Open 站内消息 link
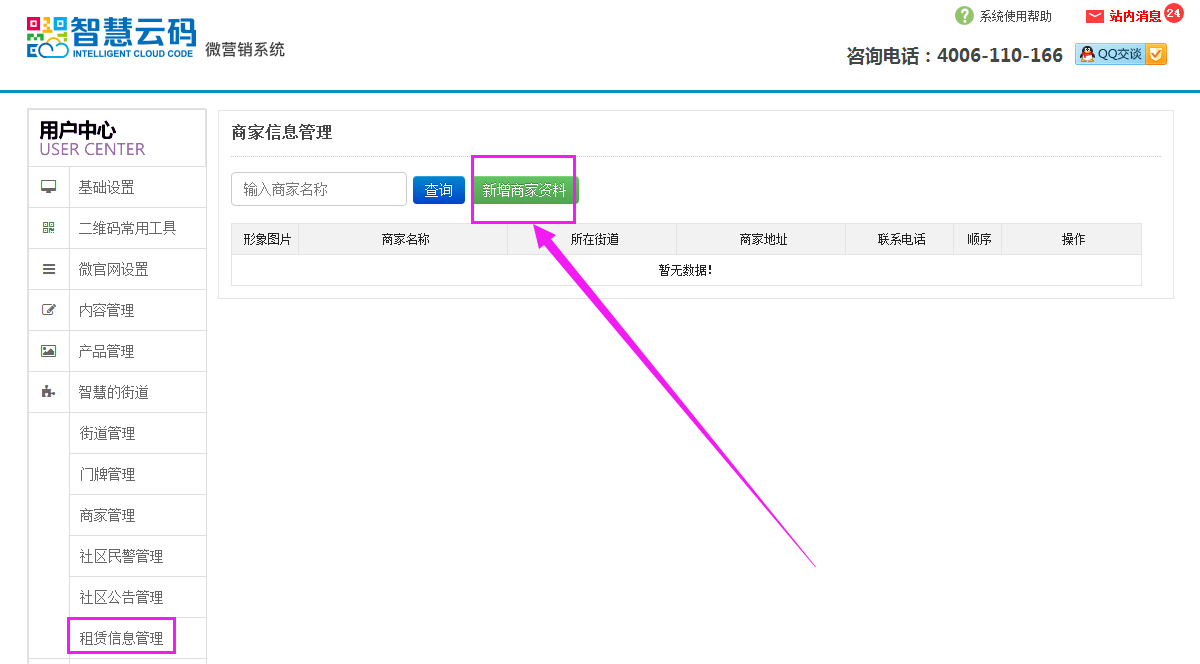The image size is (1200, 664). (x=1136, y=16)
